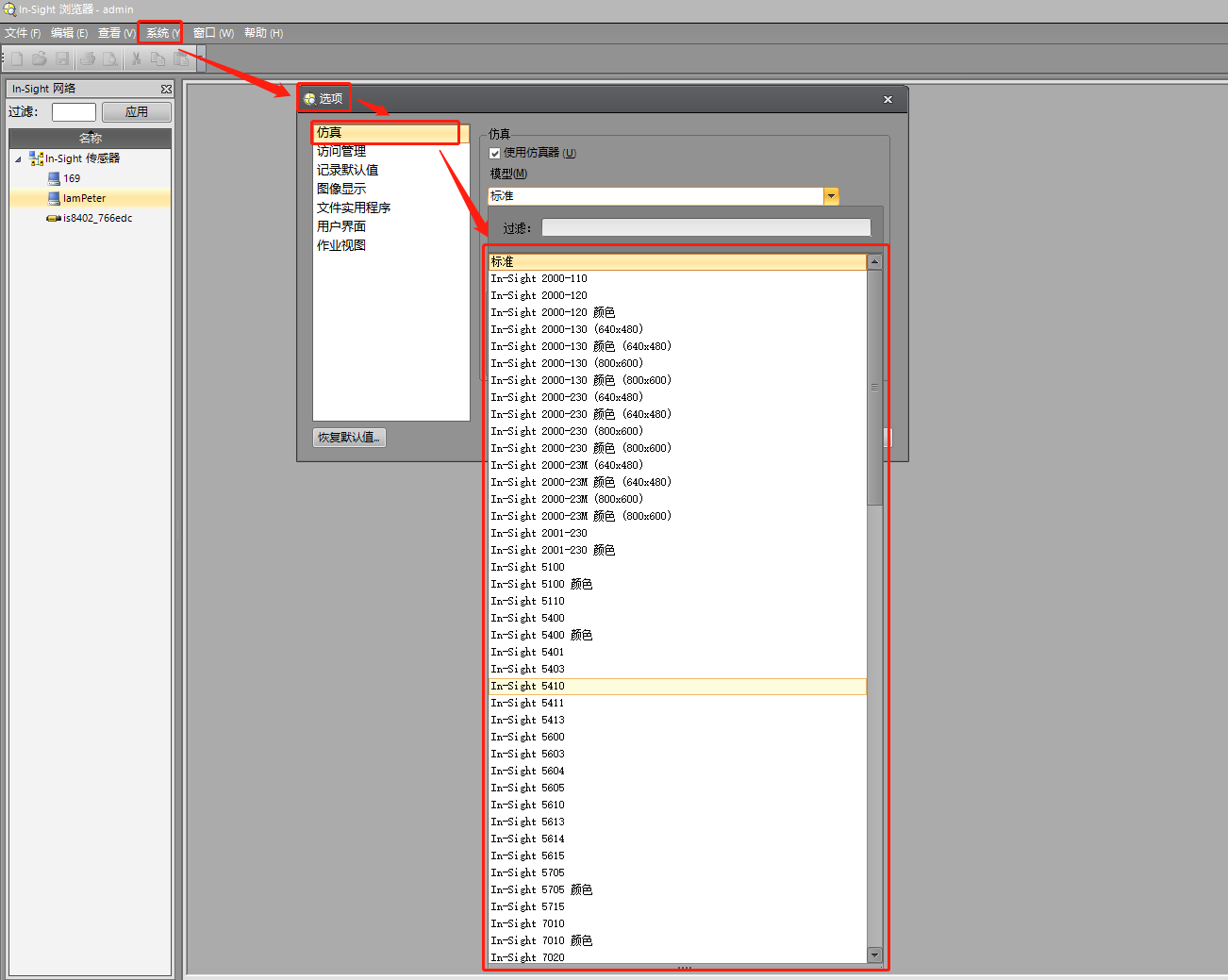Select In-Sight 2000-230 (800x600) model
The height and width of the screenshot is (980, 1228).
click(677, 432)
